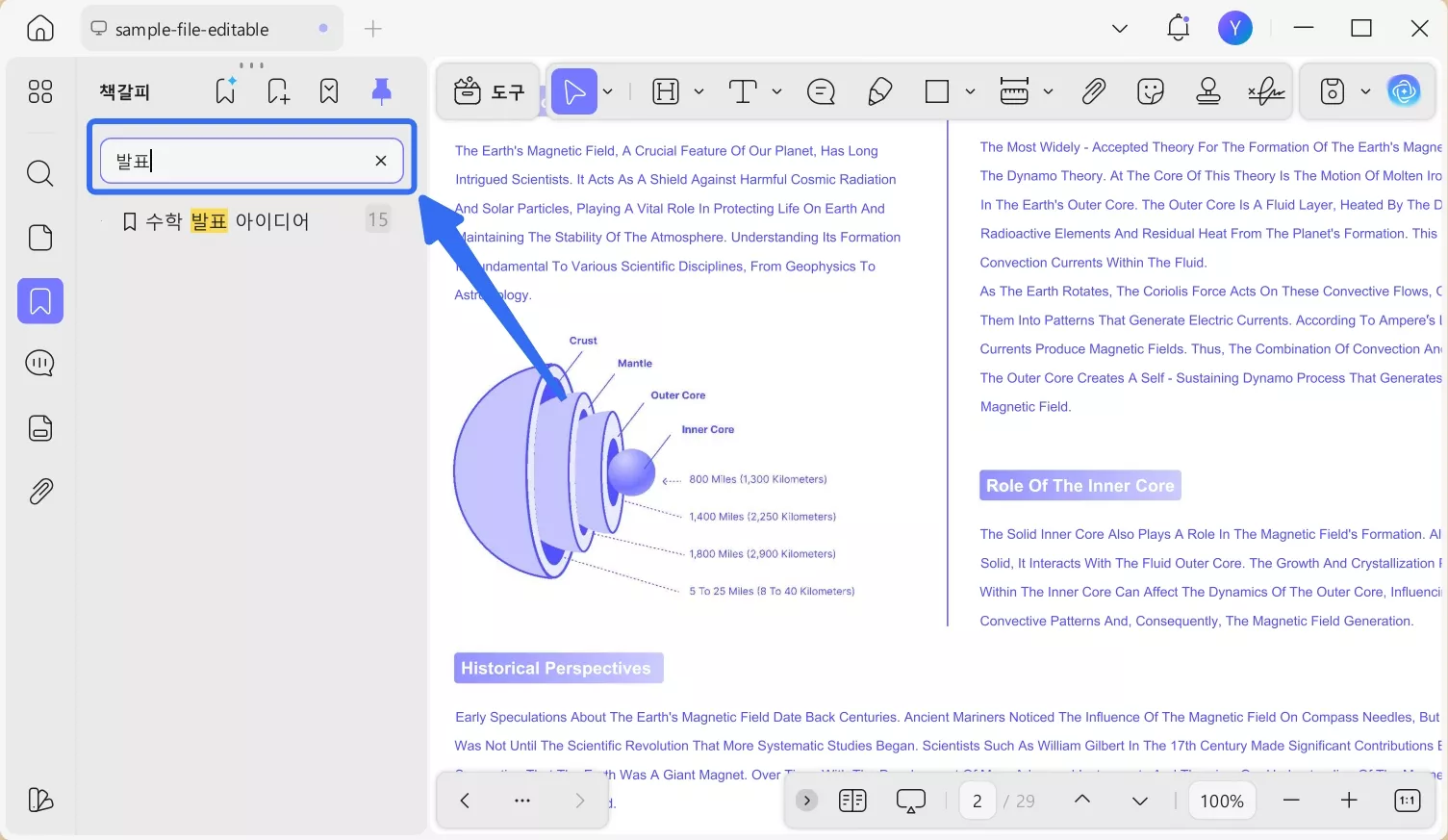
Task: Clear the bookmark search field text
Action: coord(381,161)
